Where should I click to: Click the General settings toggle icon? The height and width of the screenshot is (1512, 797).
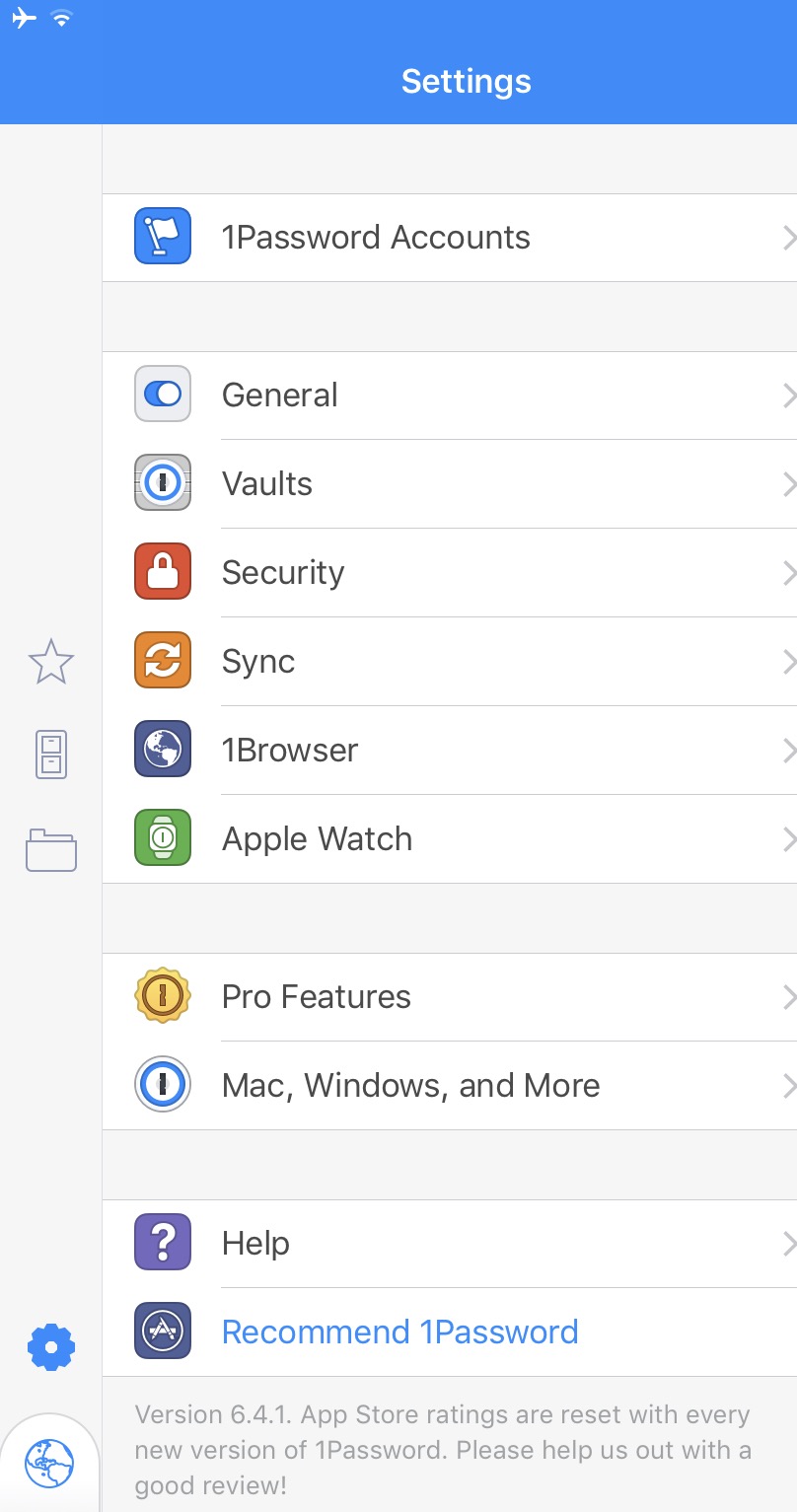[x=162, y=394]
